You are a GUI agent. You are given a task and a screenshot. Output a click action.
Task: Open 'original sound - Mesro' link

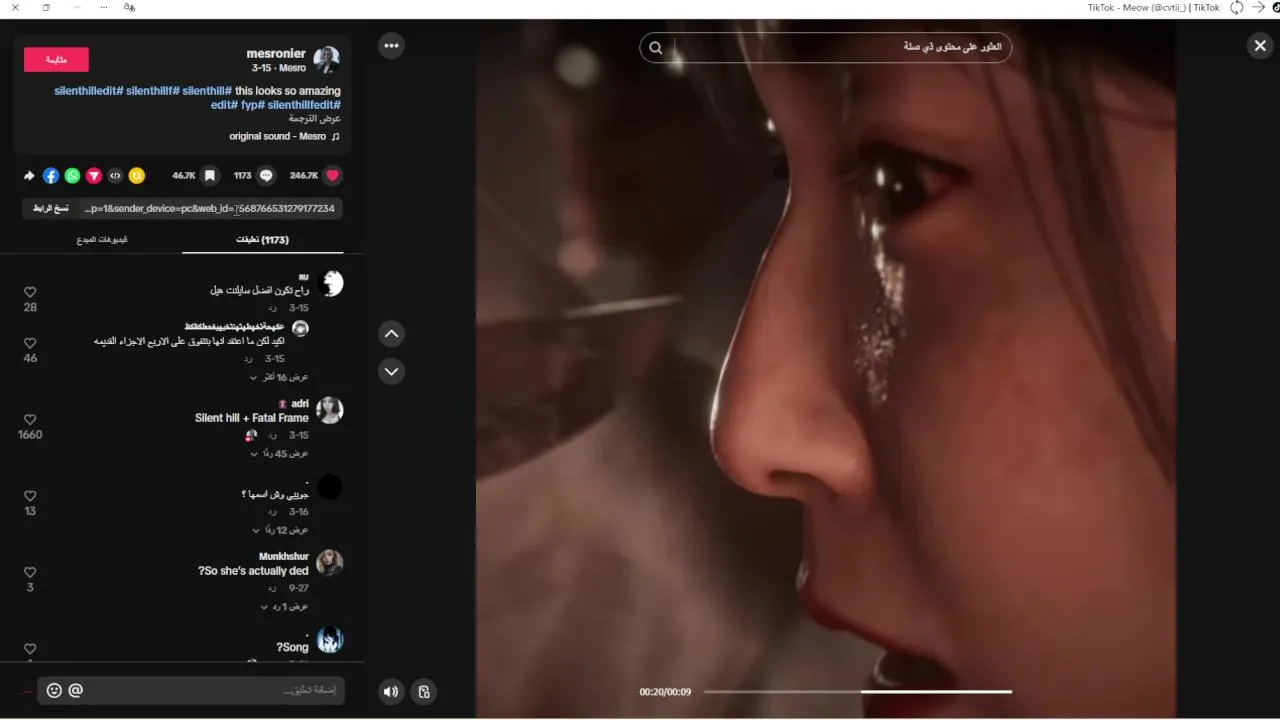tap(278, 137)
